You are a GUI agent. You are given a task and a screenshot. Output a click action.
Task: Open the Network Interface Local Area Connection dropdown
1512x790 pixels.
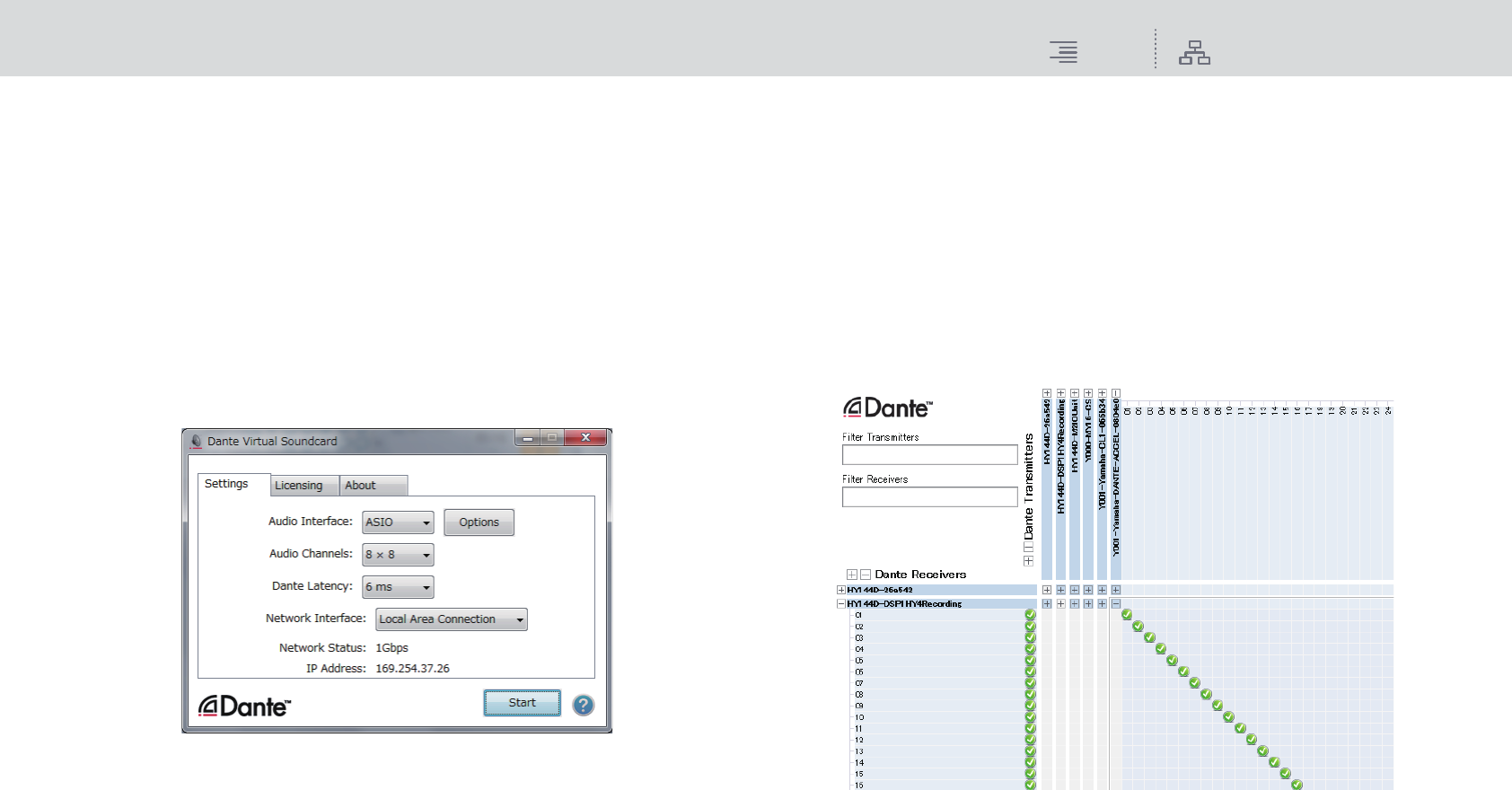coord(452,619)
